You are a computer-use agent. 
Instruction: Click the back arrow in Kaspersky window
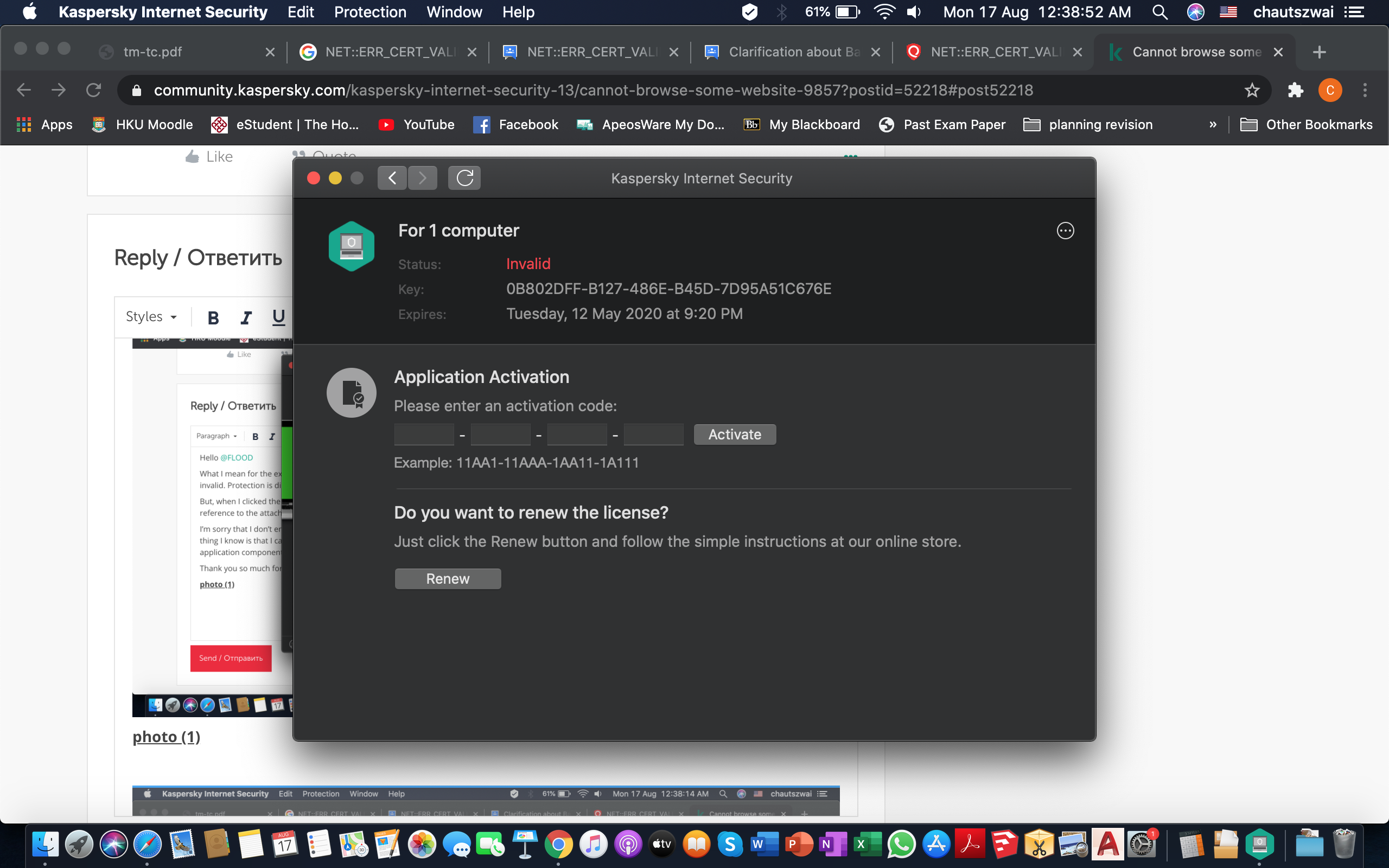(392, 178)
